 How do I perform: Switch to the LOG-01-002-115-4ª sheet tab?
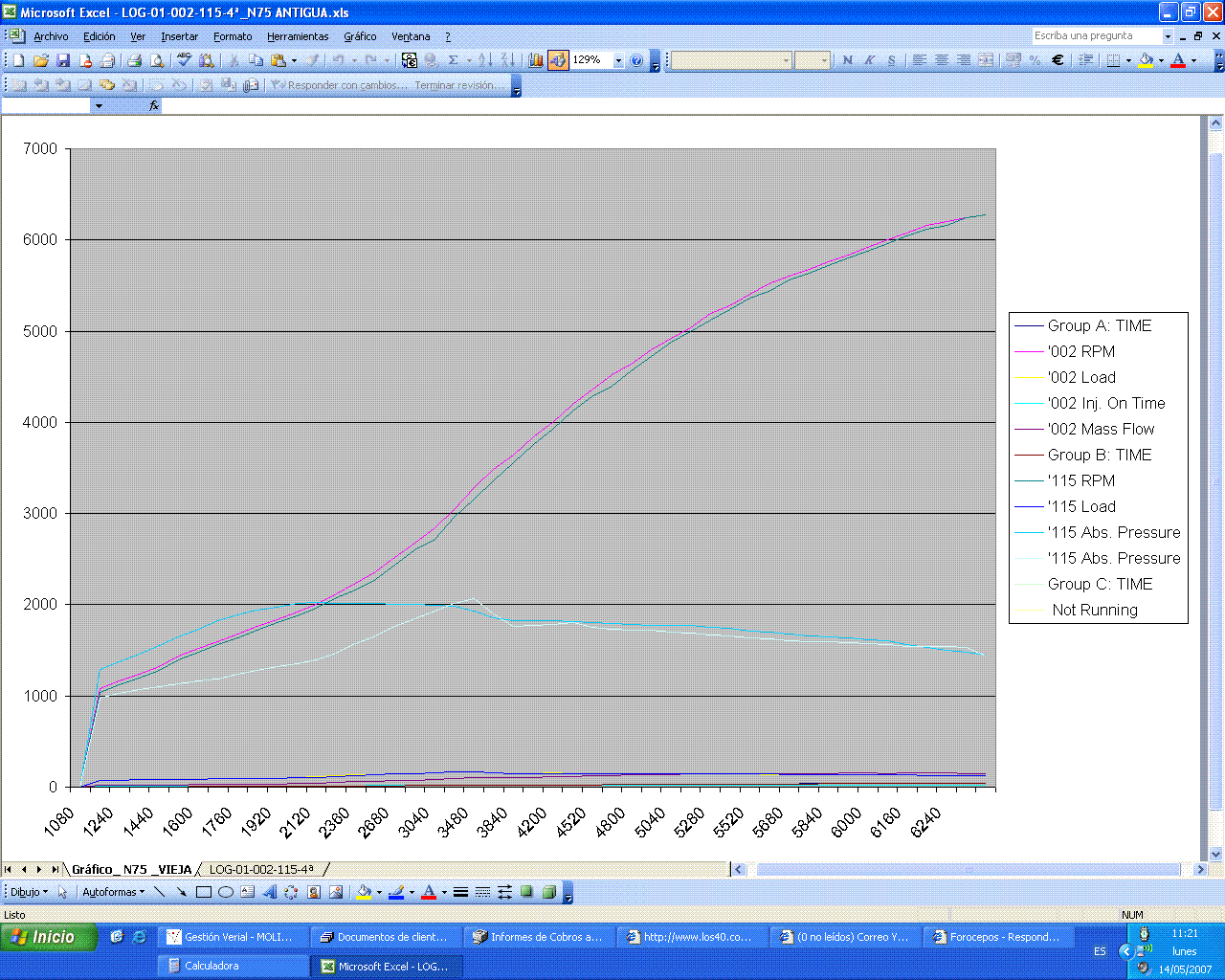coord(261,869)
